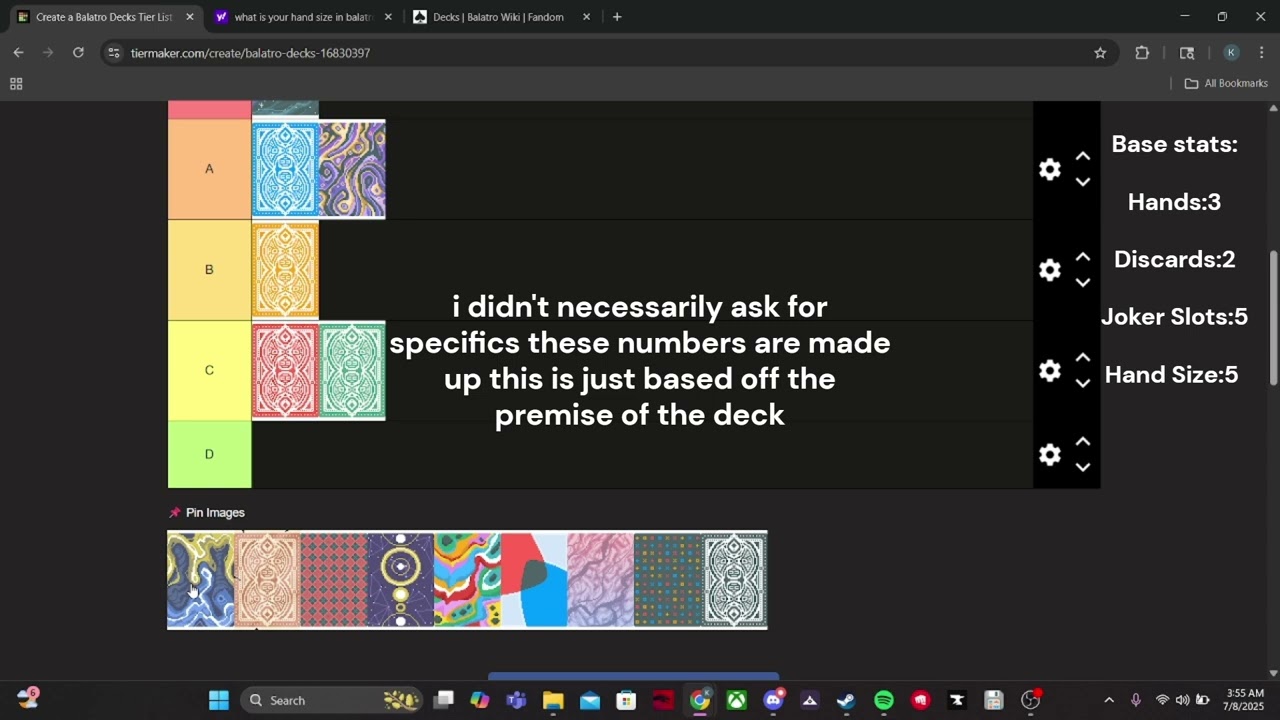Image resolution: width=1280 pixels, height=720 pixels.
Task: Switch to the Balatro Wiki Fandom tab
Action: 498,17
